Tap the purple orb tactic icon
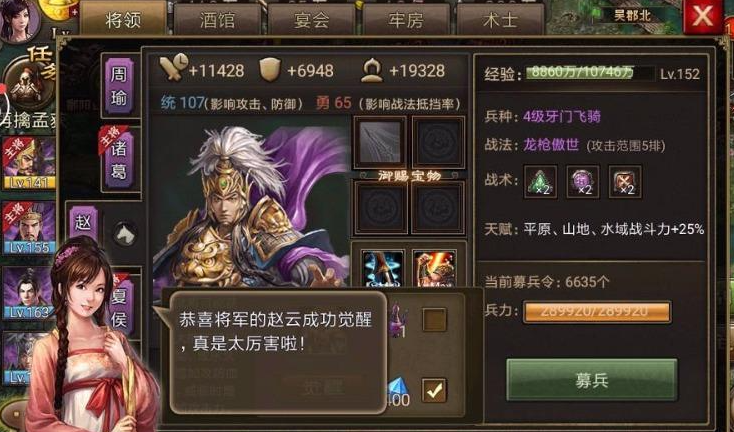Viewport: 734px width, 432px height. click(x=582, y=182)
